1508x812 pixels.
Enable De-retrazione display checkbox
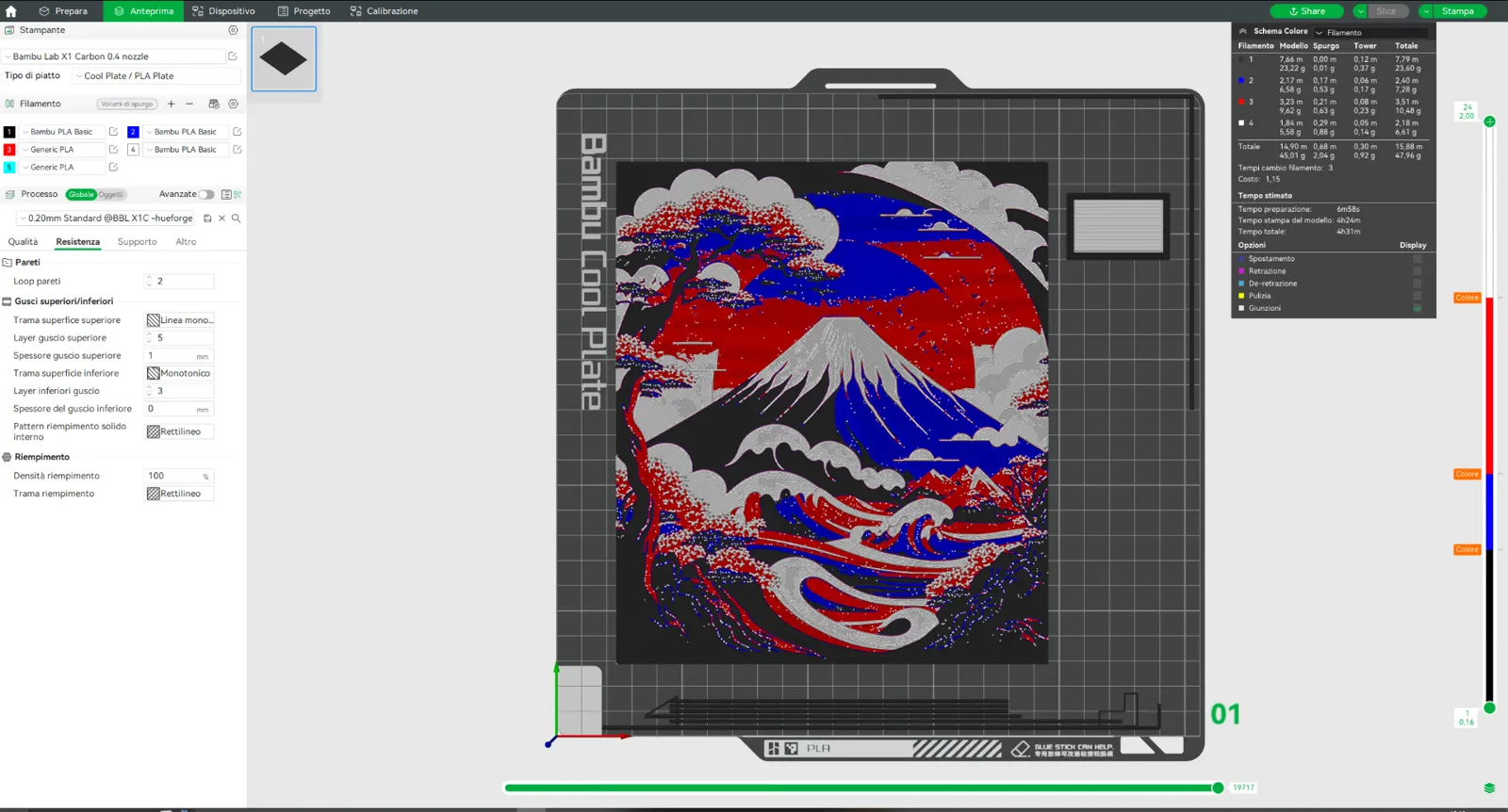(x=1418, y=284)
